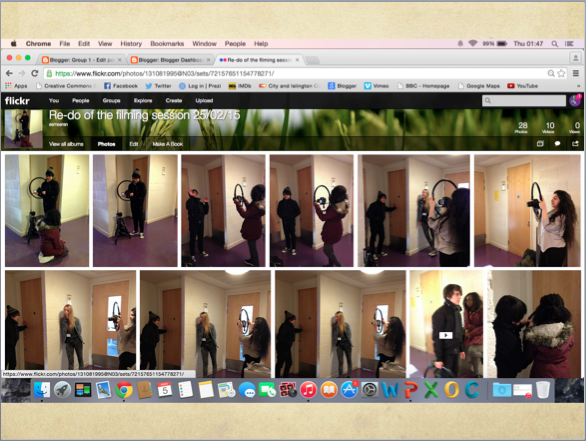
Task: Launch Excel from the dock
Action: click(x=431, y=390)
